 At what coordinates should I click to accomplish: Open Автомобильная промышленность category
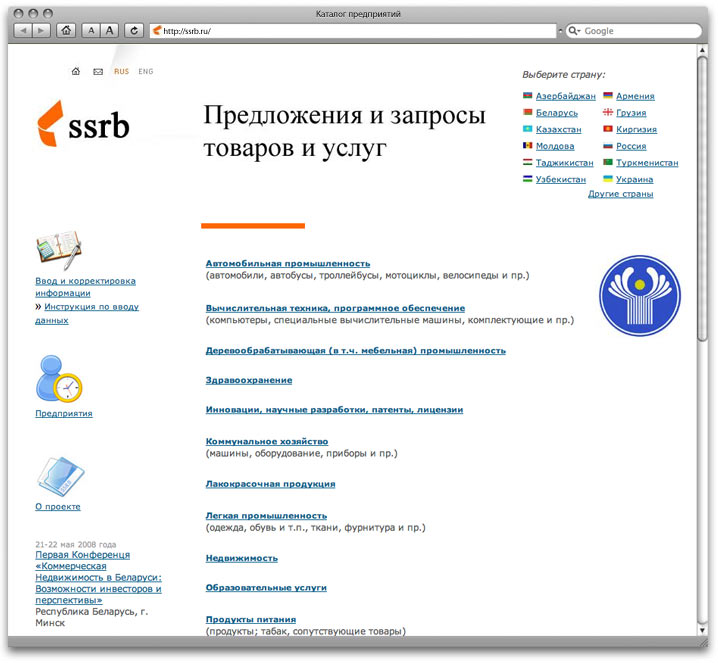[x=288, y=263]
